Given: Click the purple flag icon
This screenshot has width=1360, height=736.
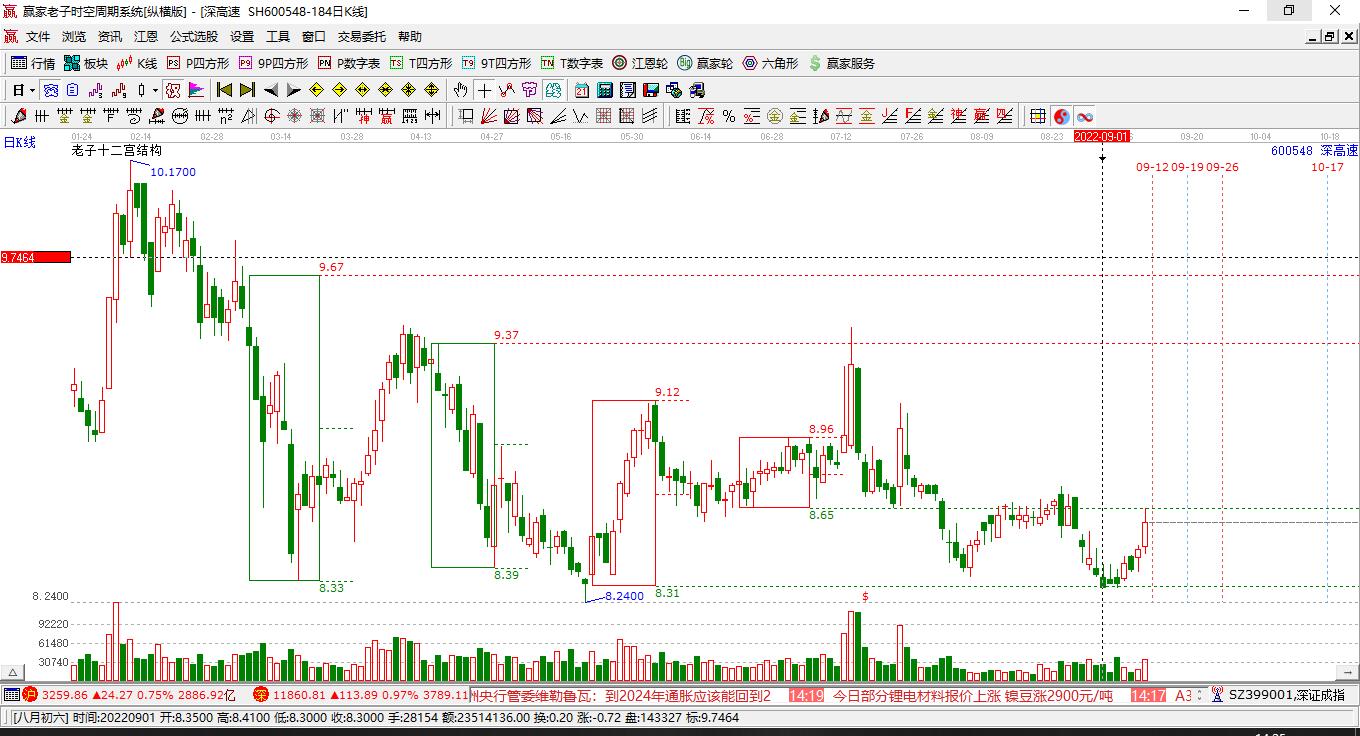Looking at the screenshot, I should tap(196, 90).
